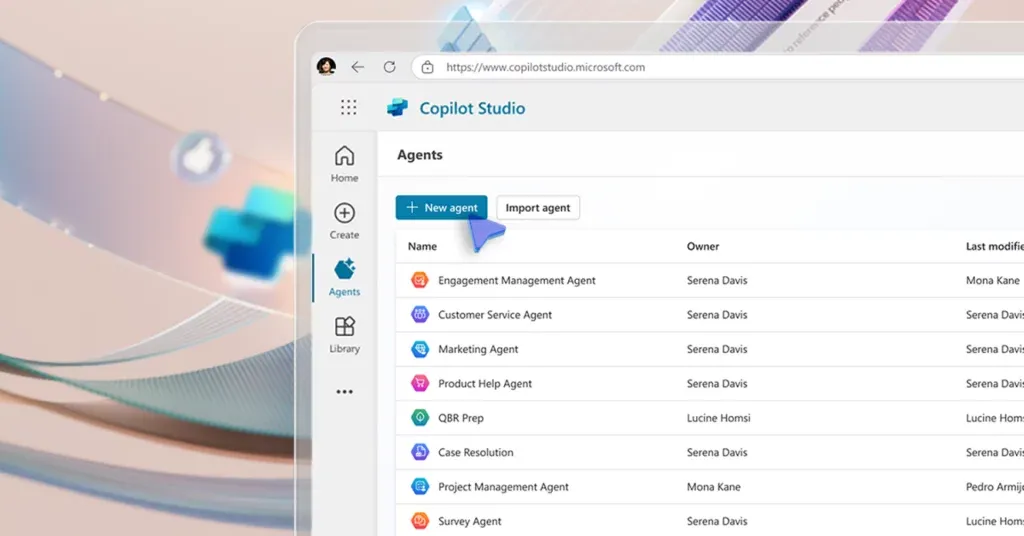Open the Case Resolution agent

coord(475,452)
